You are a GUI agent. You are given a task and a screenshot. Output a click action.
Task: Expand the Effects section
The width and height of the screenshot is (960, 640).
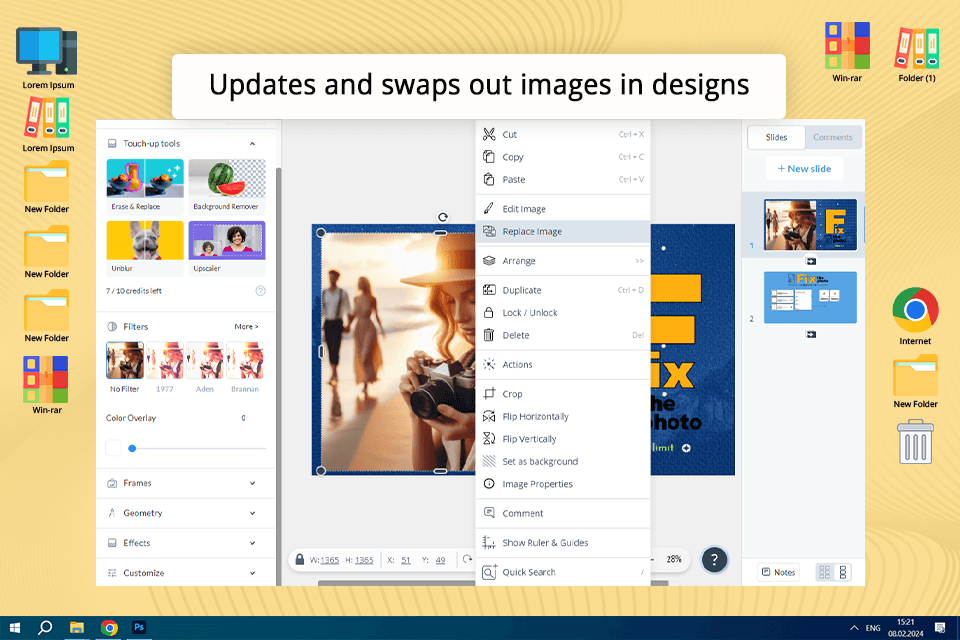coord(186,543)
